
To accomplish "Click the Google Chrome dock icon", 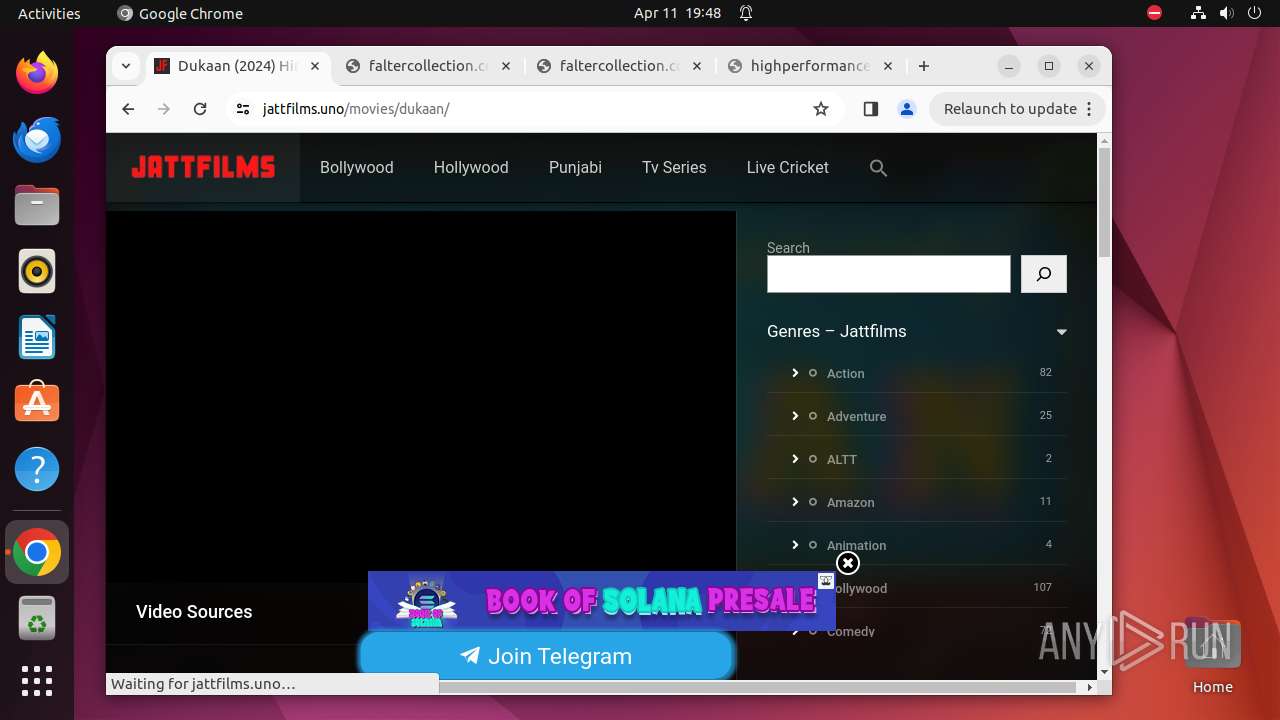I will 37,552.
